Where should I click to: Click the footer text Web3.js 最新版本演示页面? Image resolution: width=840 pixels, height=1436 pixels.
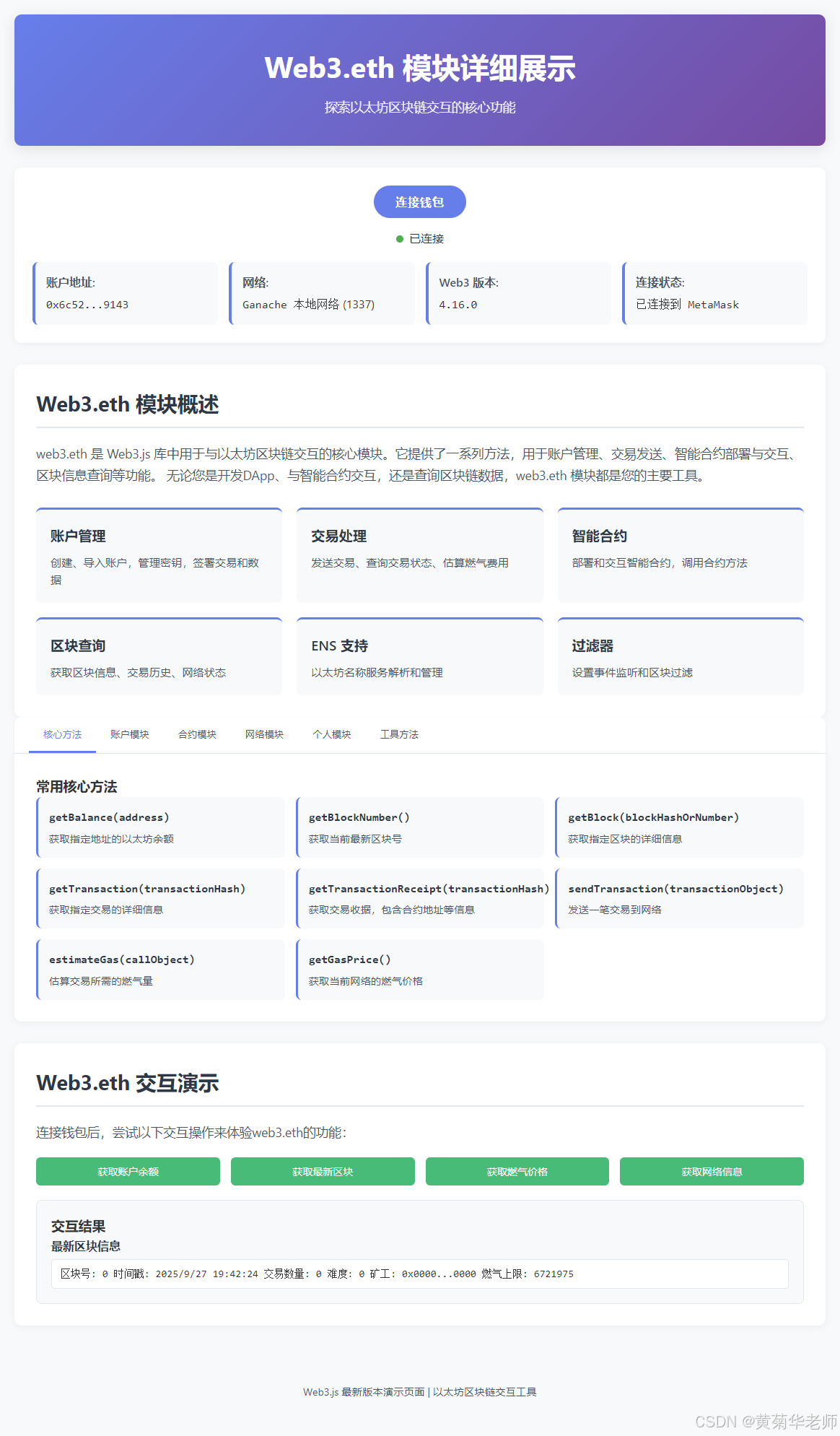tap(364, 1392)
